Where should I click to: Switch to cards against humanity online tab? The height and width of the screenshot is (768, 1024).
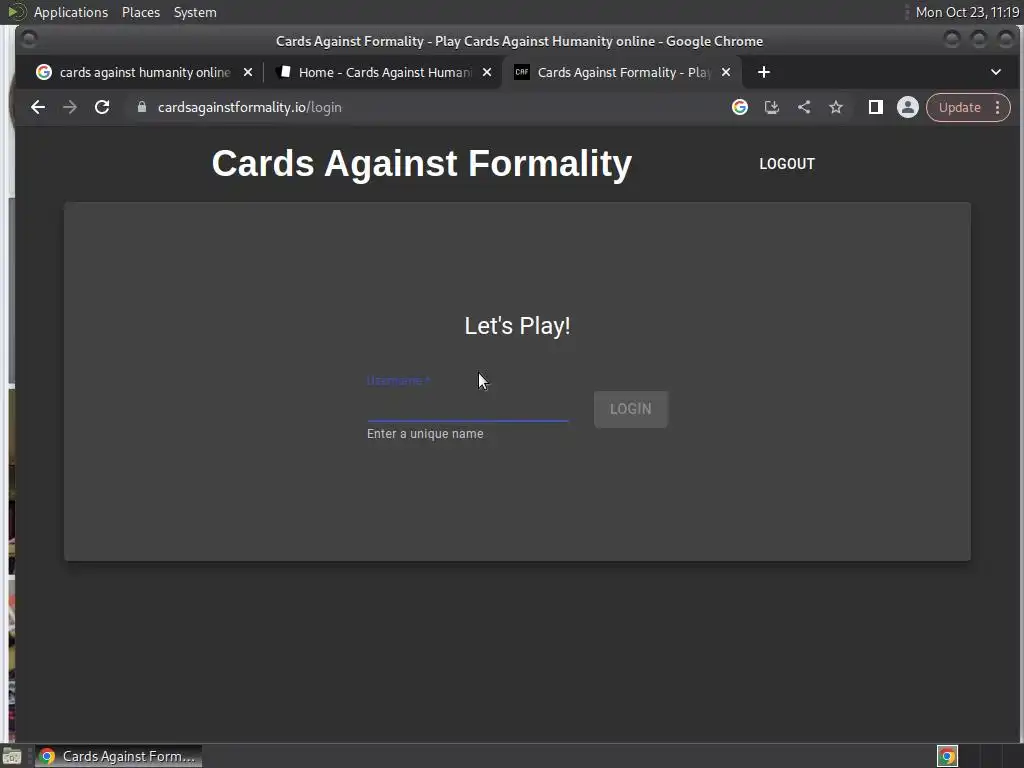coord(145,72)
